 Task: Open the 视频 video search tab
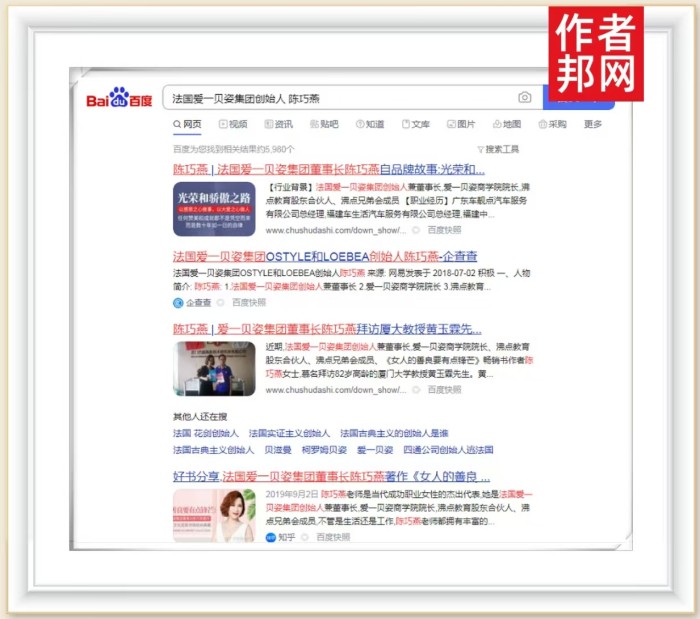click(231, 124)
